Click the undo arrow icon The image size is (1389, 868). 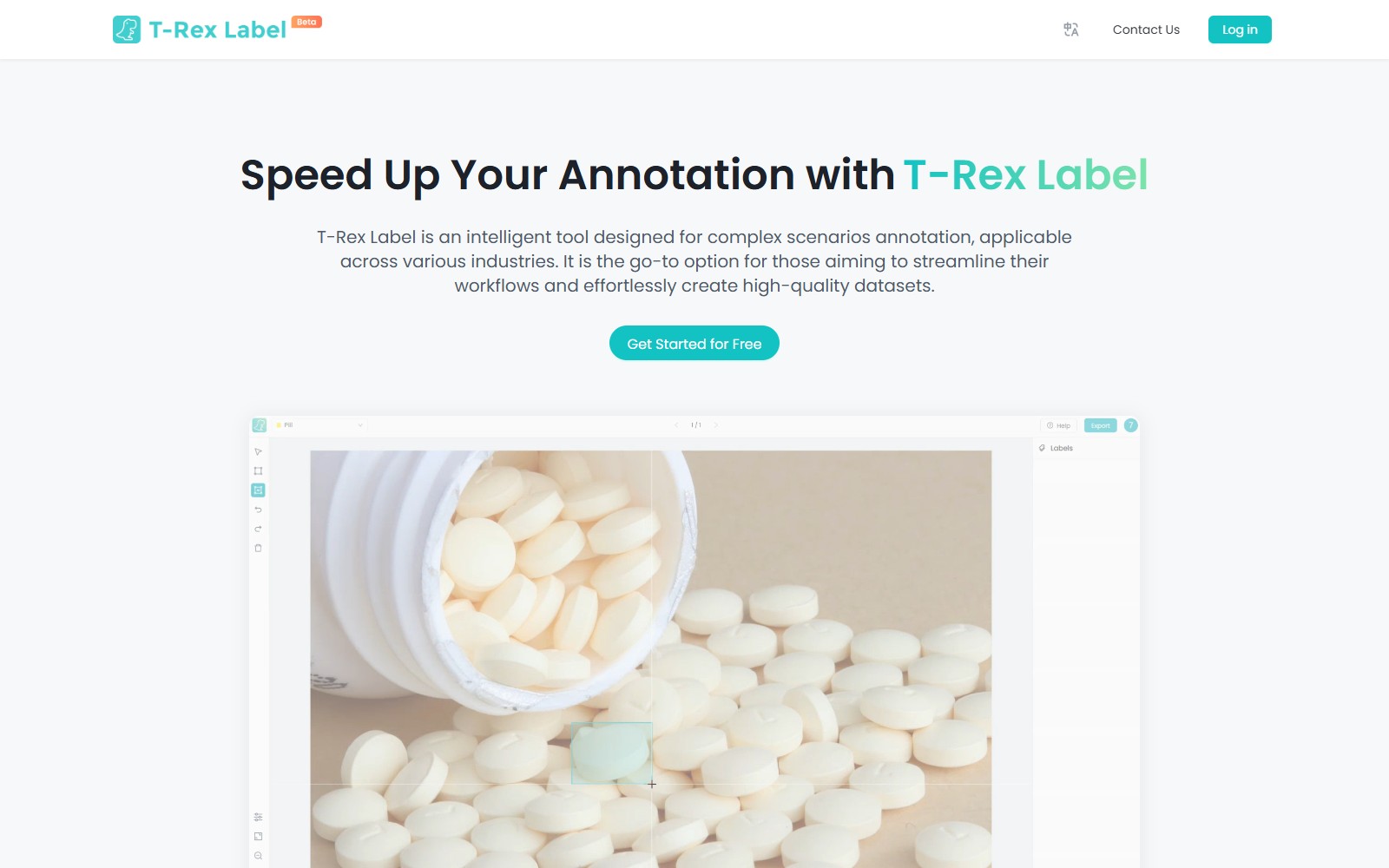click(258, 510)
